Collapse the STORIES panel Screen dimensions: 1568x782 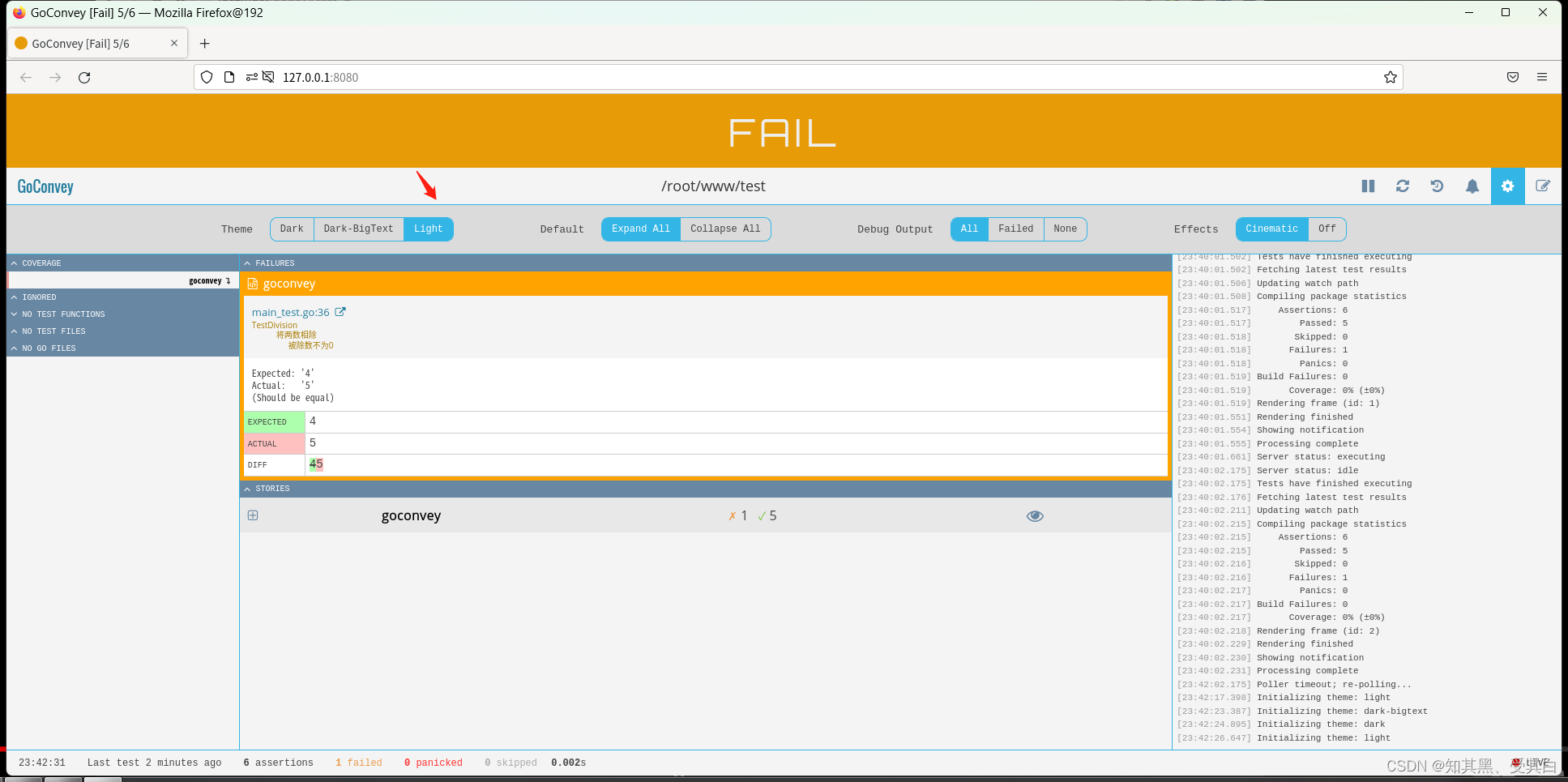[x=705, y=489]
